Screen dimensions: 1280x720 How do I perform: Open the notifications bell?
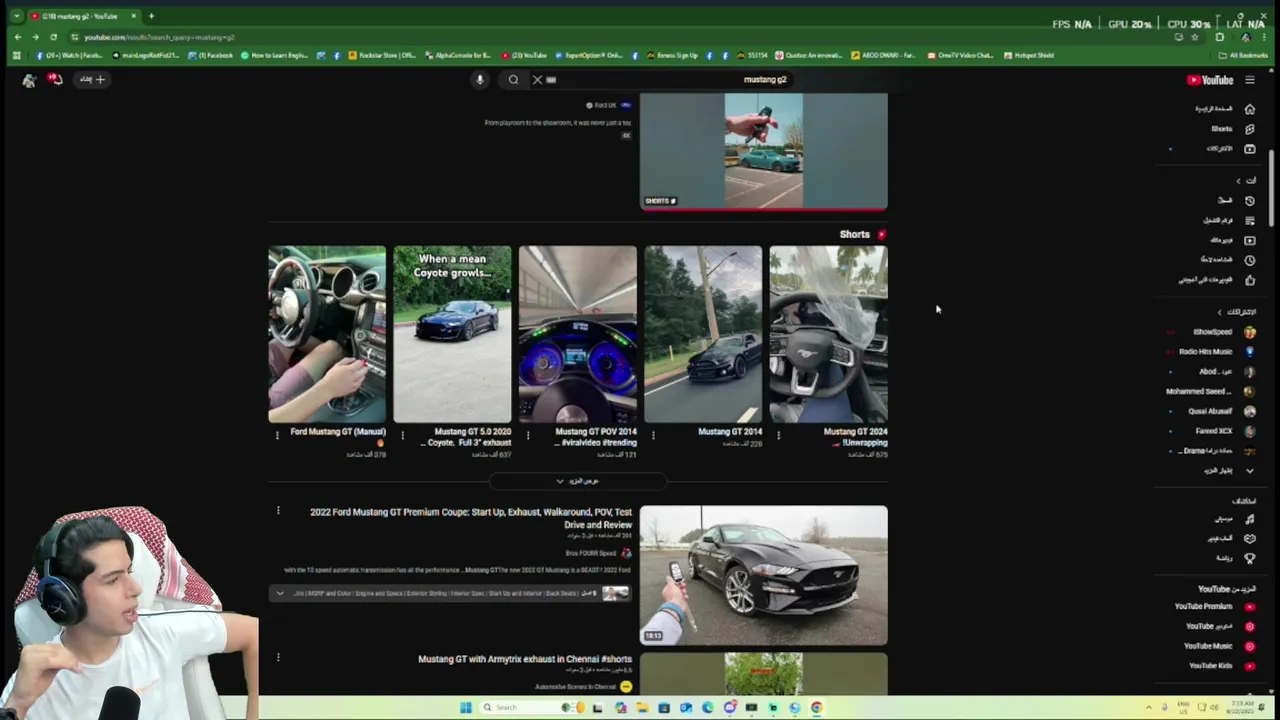coord(55,79)
